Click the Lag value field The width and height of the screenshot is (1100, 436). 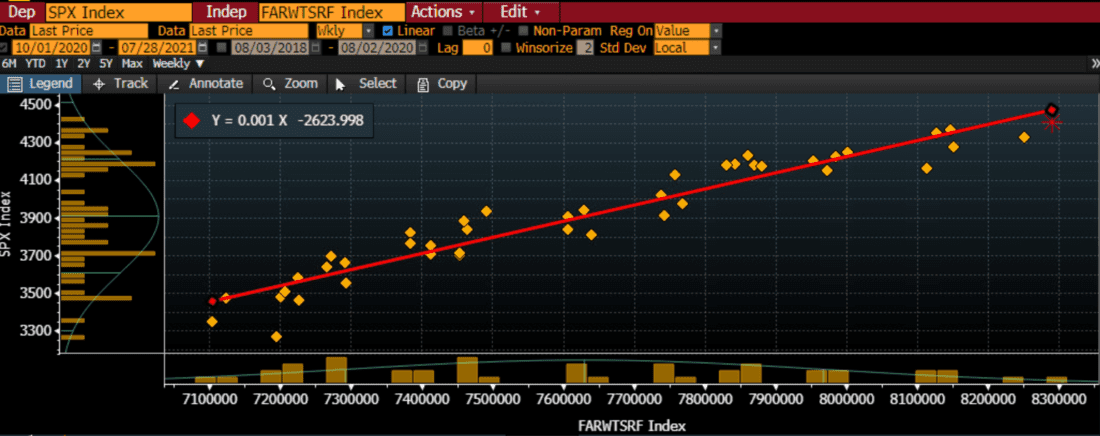478,48
